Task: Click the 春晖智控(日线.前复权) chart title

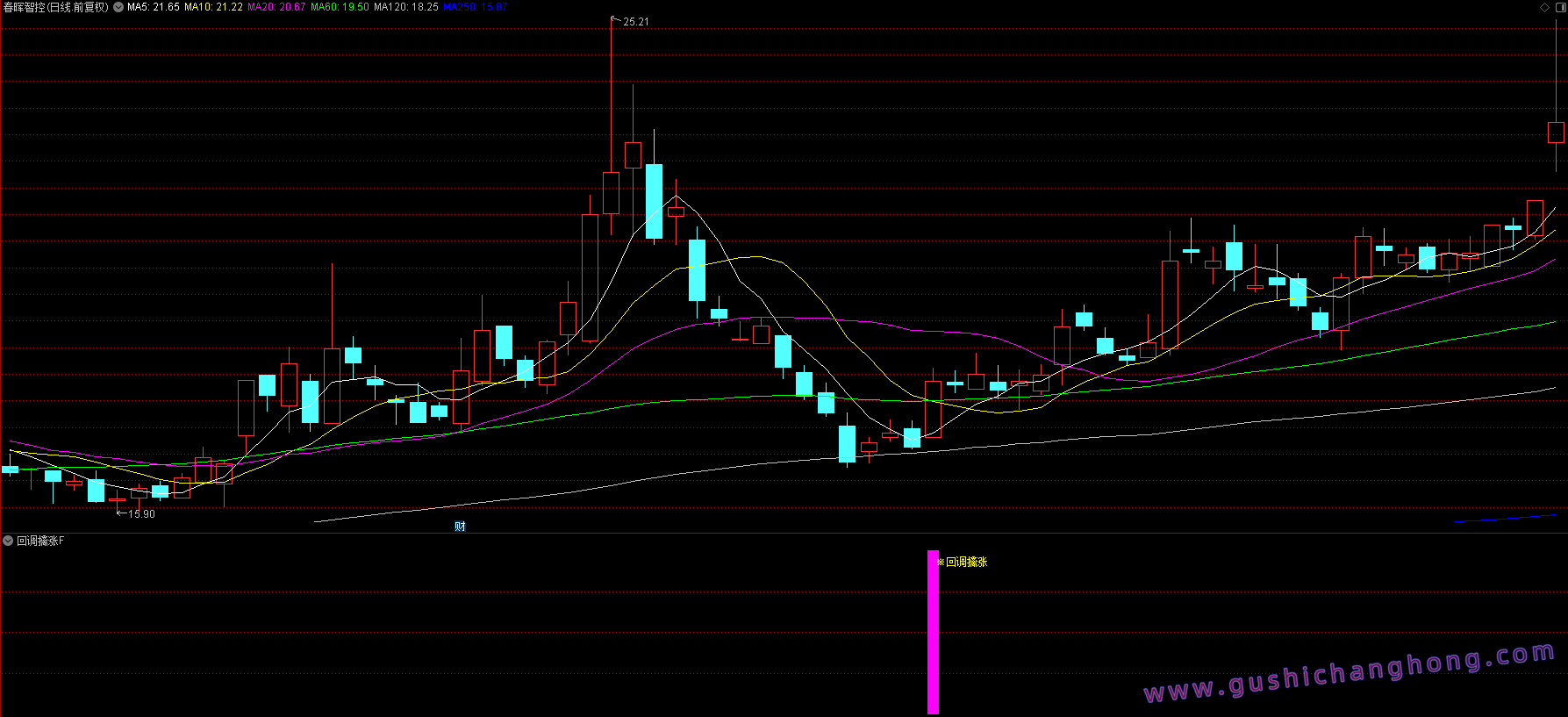Action: [x=55, y=7]
